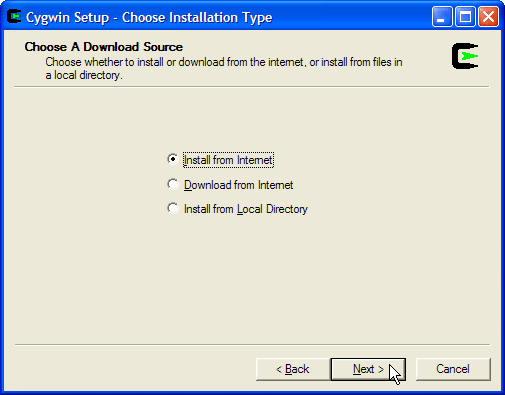The width and height of the screenshot is (505, 395).
Task: Click Cygwin icon in title bar
Action: 14,17
